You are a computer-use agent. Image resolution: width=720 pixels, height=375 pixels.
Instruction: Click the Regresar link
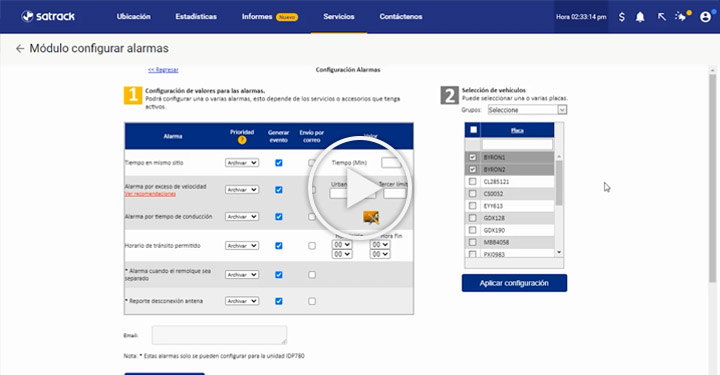pyautogui.click(x=163, y=70)
